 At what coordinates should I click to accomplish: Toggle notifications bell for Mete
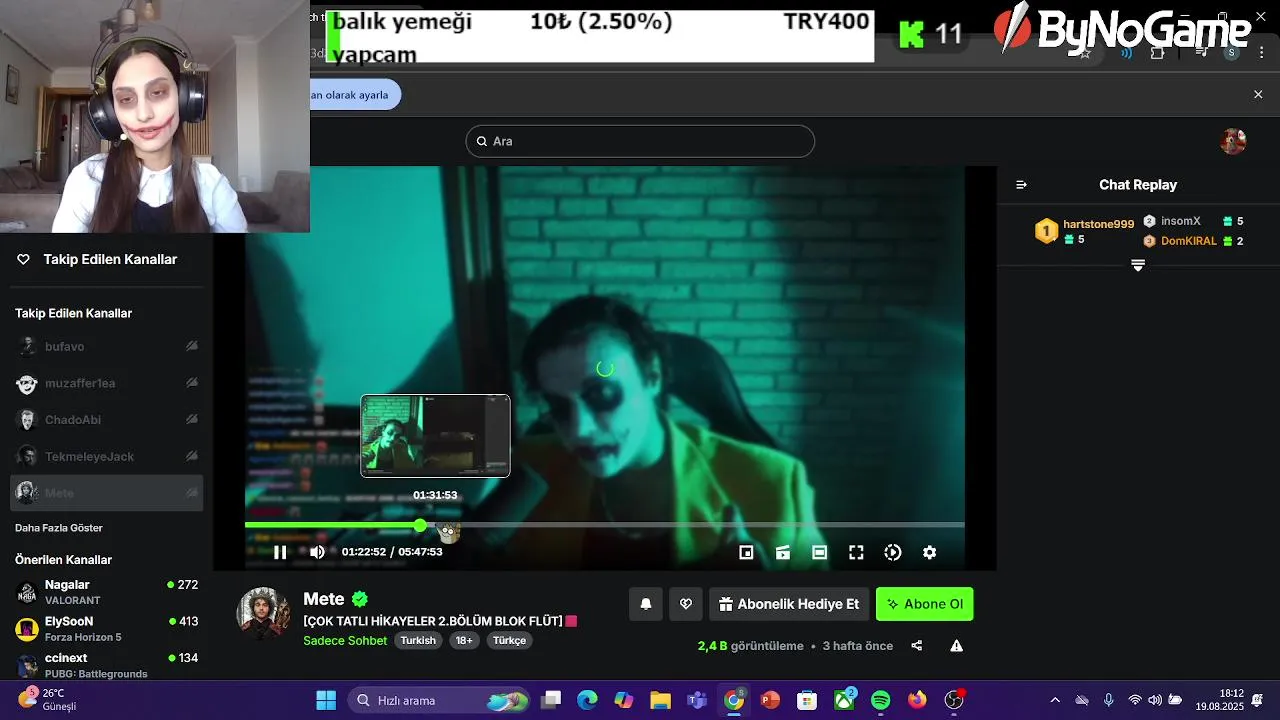tap(646, 604)
